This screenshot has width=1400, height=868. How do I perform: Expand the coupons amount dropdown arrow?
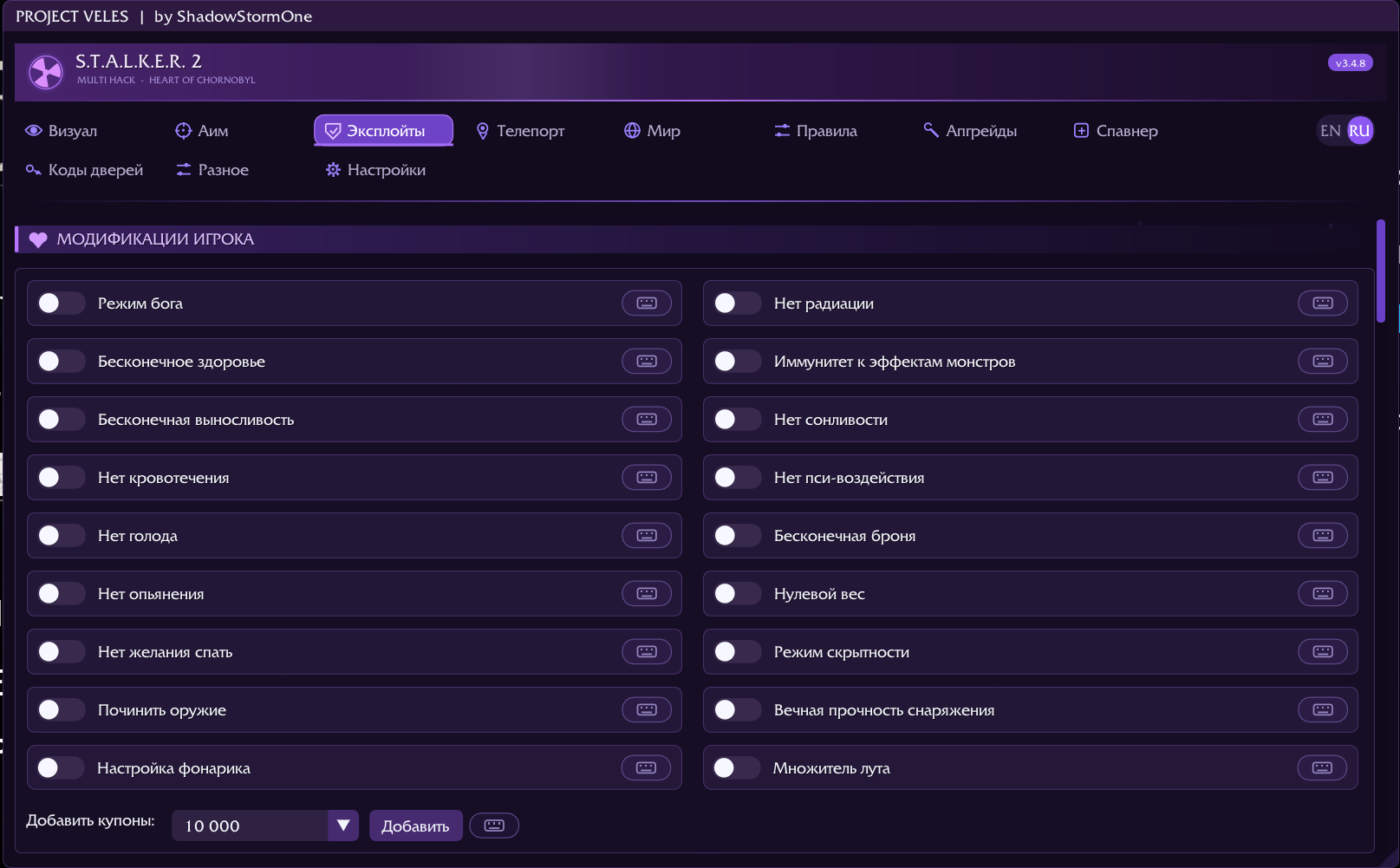(x=343, y=826)
